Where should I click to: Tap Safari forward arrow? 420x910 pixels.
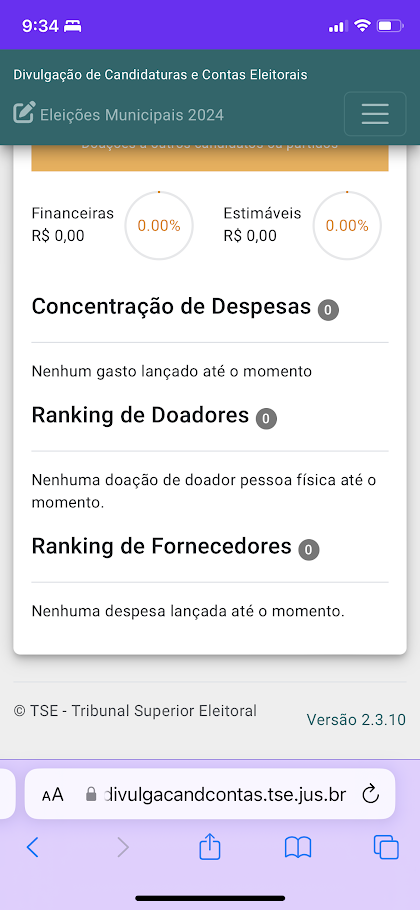click(x=122, y=847)
